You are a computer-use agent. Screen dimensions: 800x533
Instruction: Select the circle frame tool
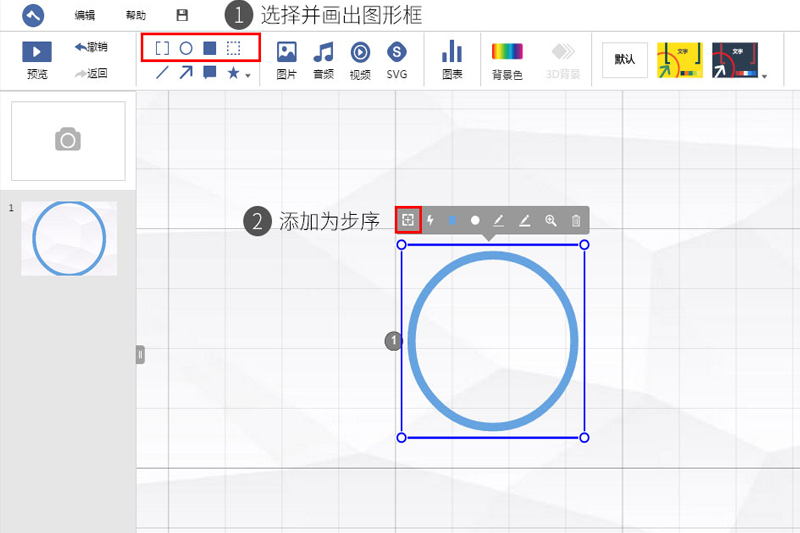point(186,48)
